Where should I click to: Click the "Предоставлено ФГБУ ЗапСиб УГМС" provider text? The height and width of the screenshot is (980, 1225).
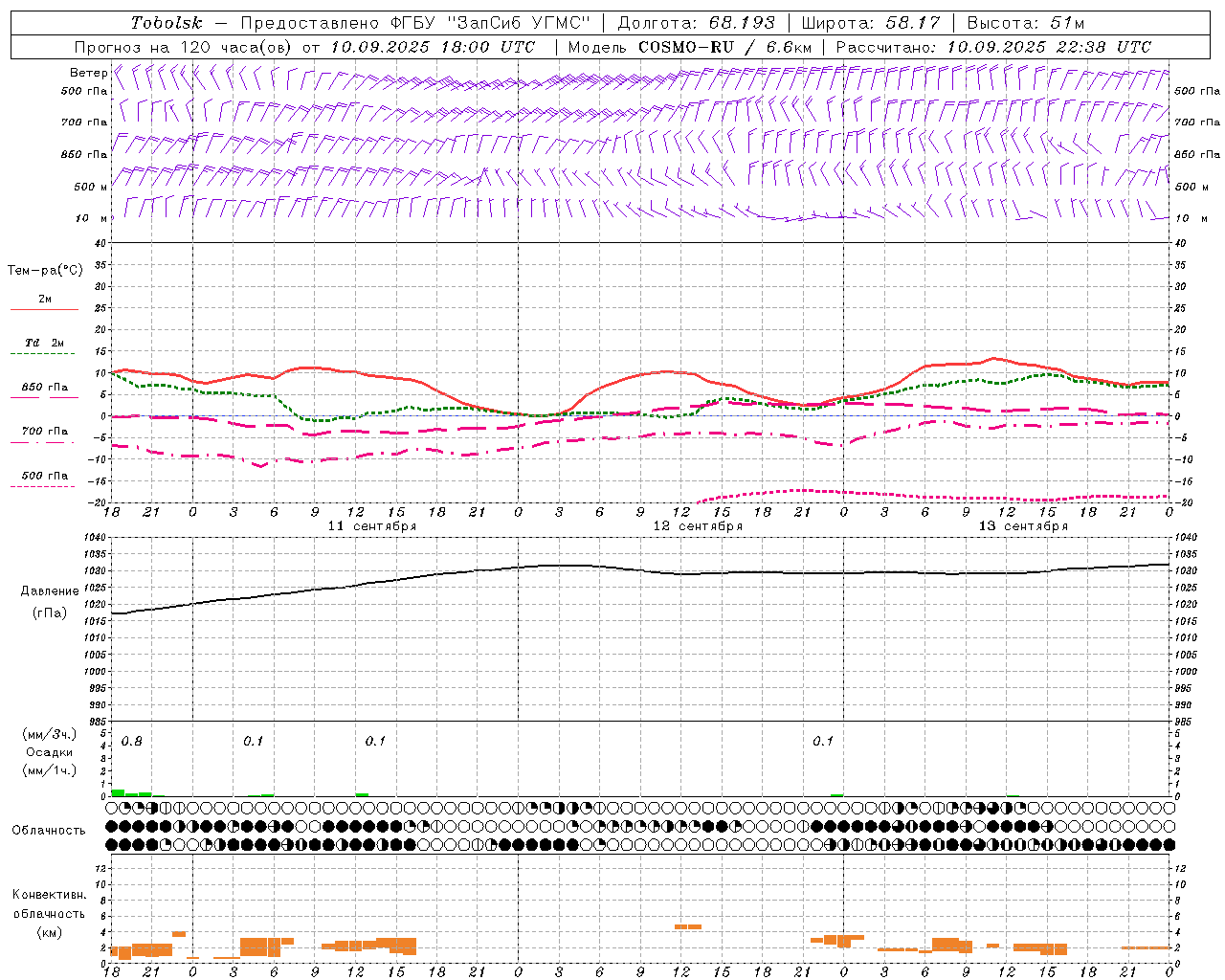coord(416,23)
